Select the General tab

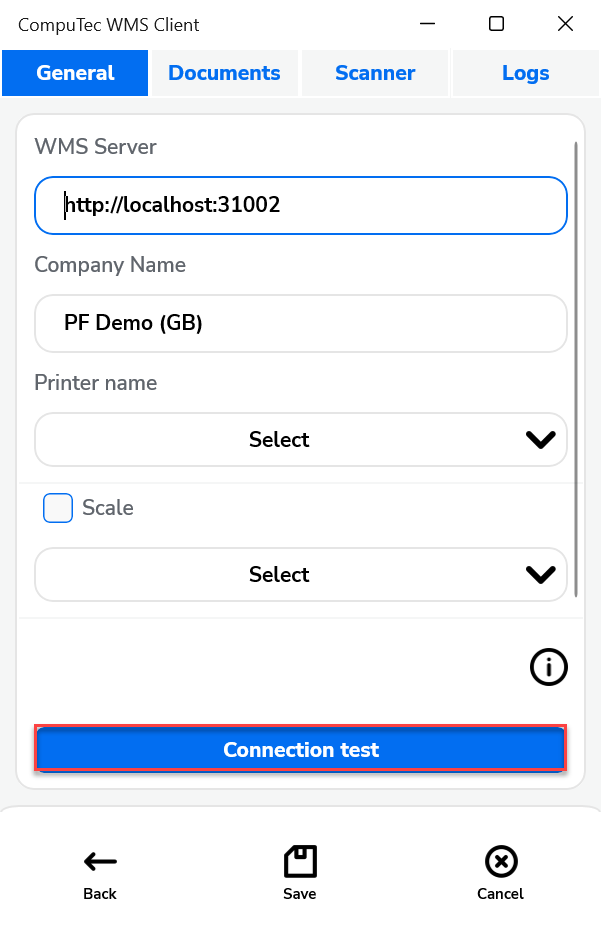[x=74, y=72]
